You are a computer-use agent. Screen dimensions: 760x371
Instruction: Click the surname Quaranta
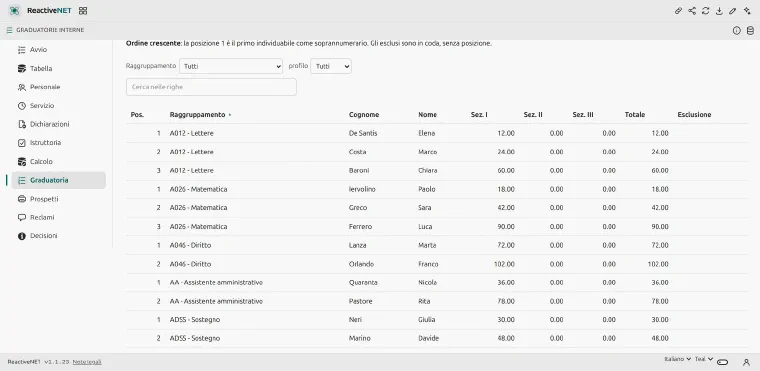tap(363, 282)
